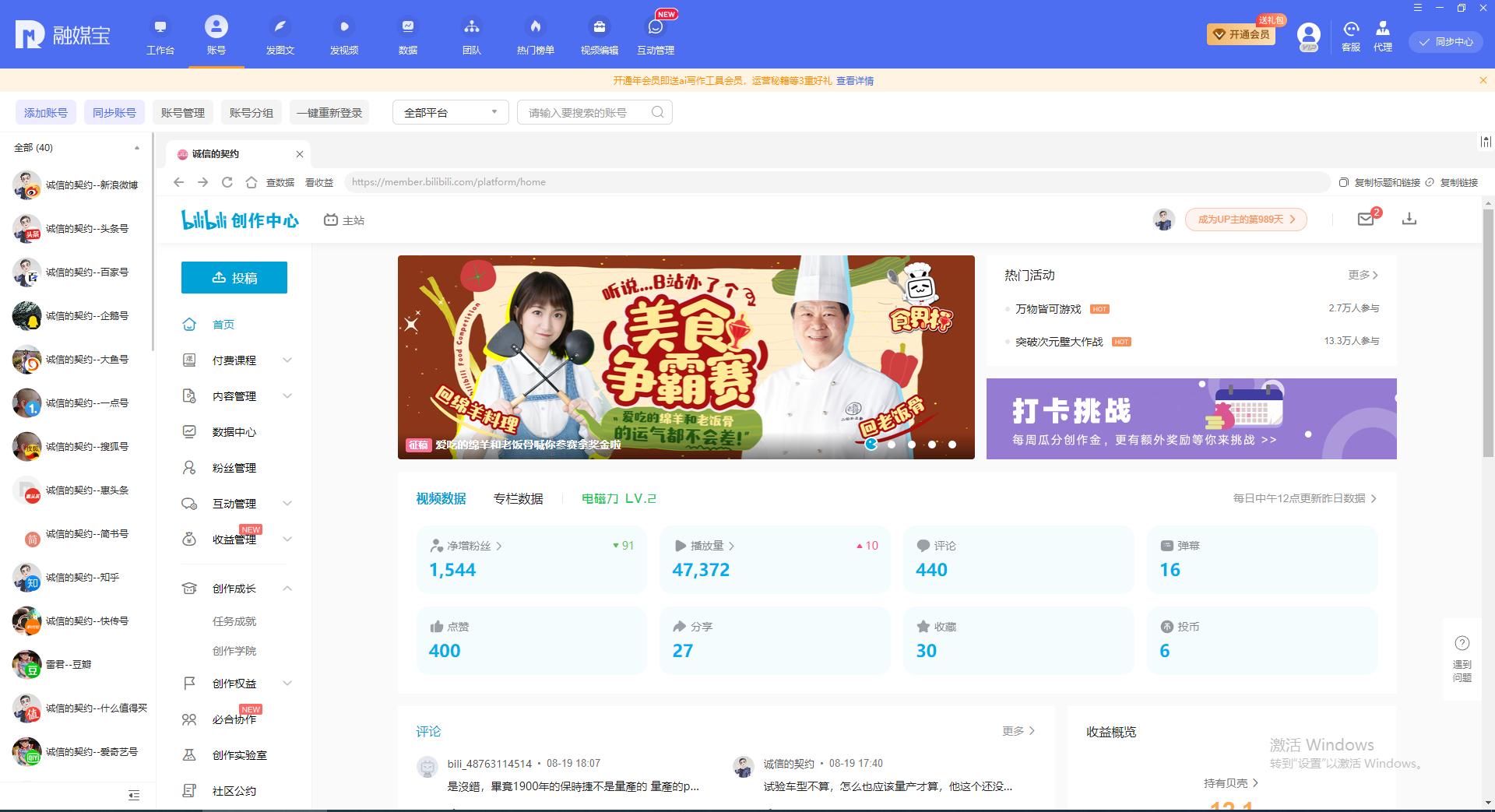
Task: Open the 查看详情 link in the promo banner
Action: [855, 80]
